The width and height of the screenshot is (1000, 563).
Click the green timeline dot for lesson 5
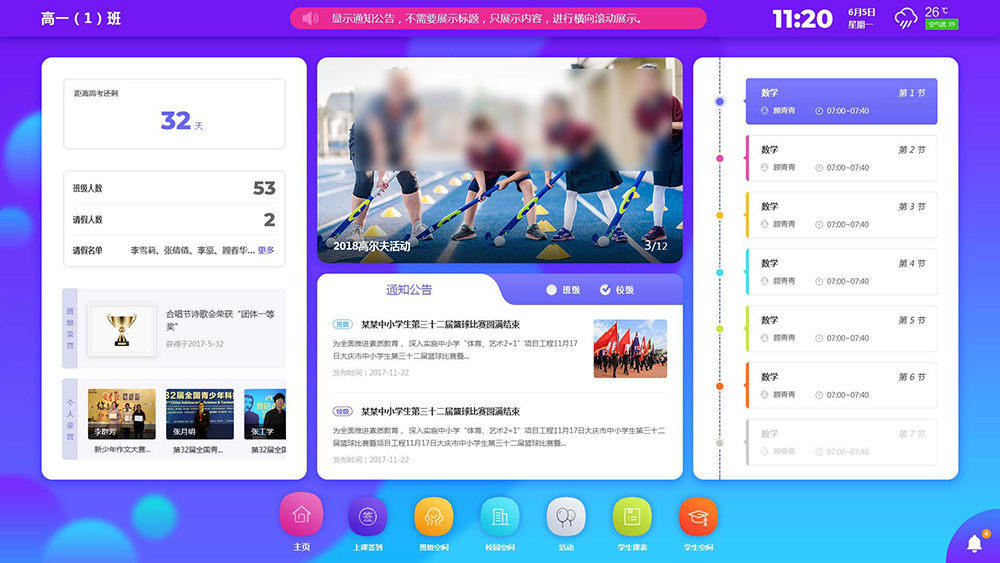pos(720,329)
